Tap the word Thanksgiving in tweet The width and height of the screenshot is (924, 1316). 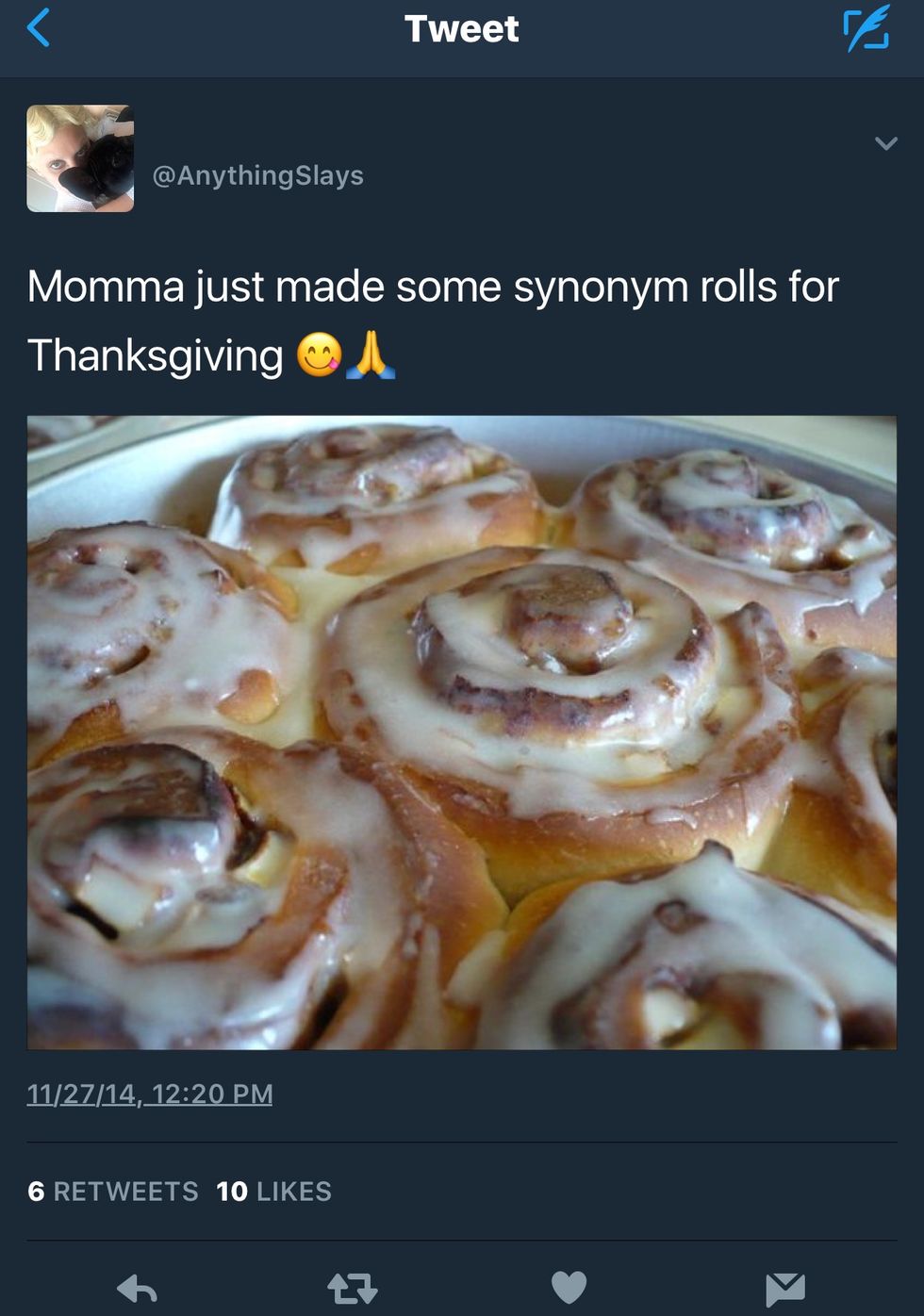(156, 356)
